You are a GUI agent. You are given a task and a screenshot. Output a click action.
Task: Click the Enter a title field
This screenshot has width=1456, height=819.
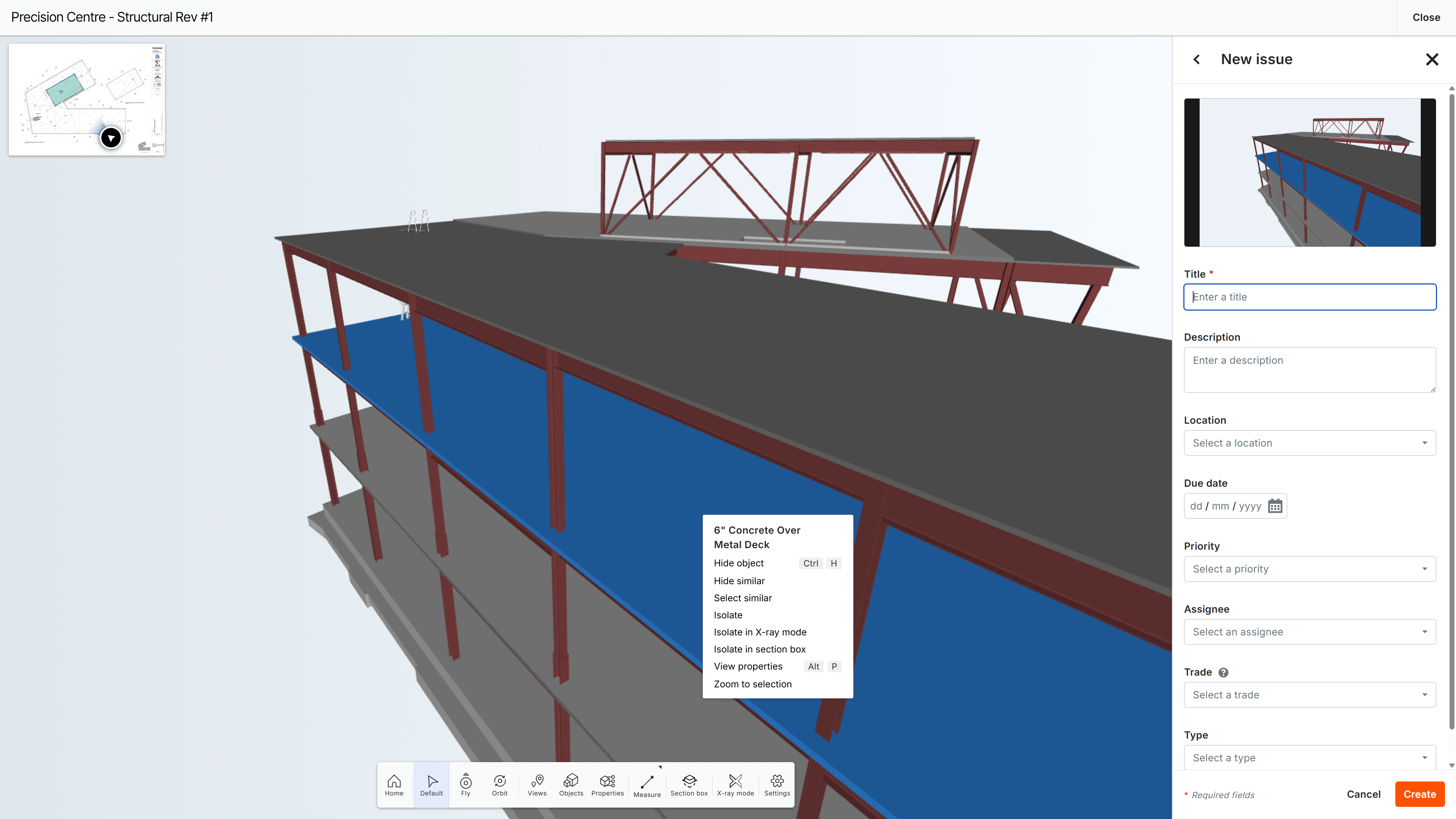click(x=1309, y=297)
